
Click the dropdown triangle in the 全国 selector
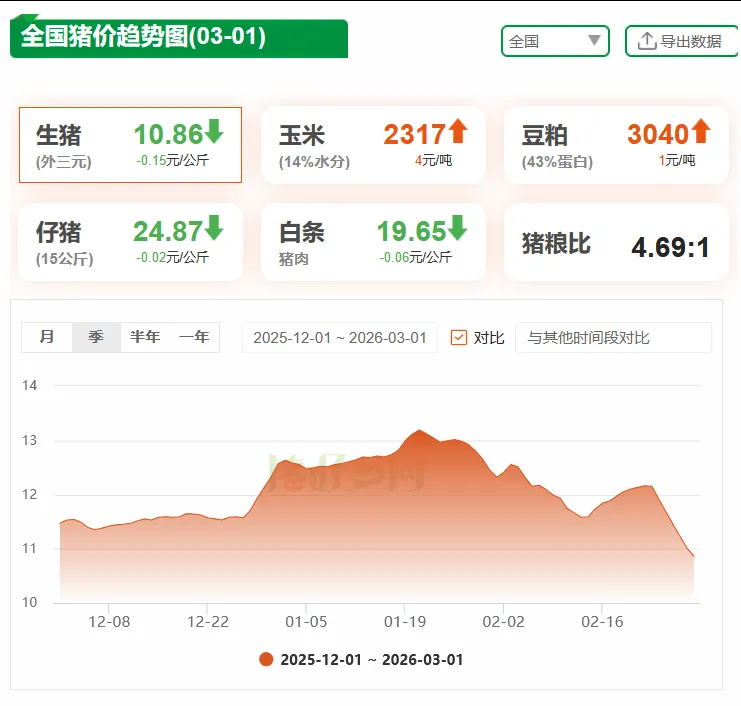click(594, 40)
